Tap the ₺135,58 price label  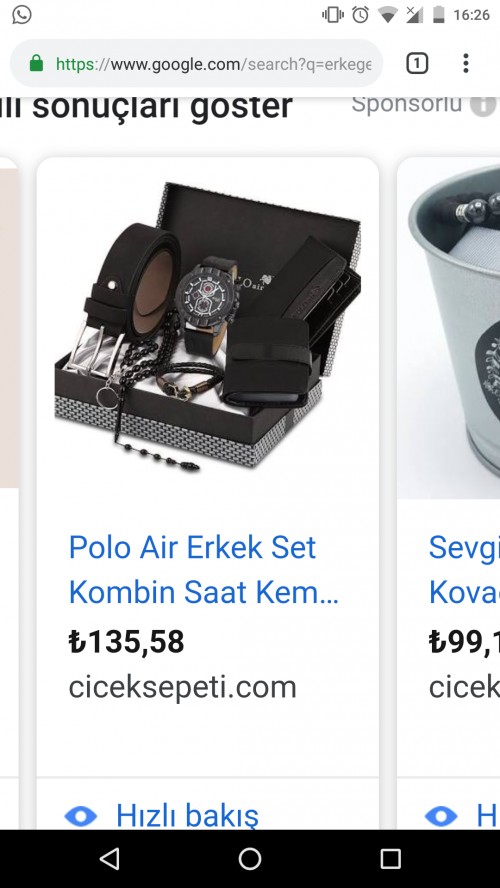point(126,642)
